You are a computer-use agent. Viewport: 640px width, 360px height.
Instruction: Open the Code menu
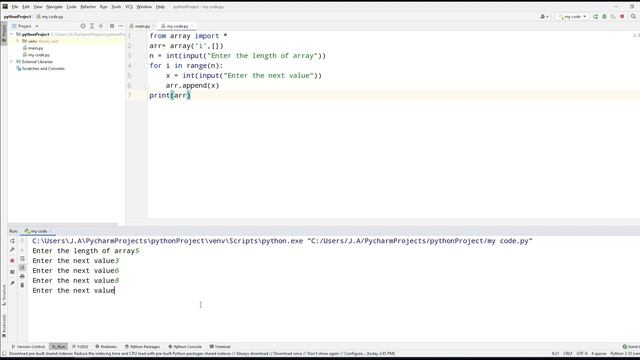(71, 7)
